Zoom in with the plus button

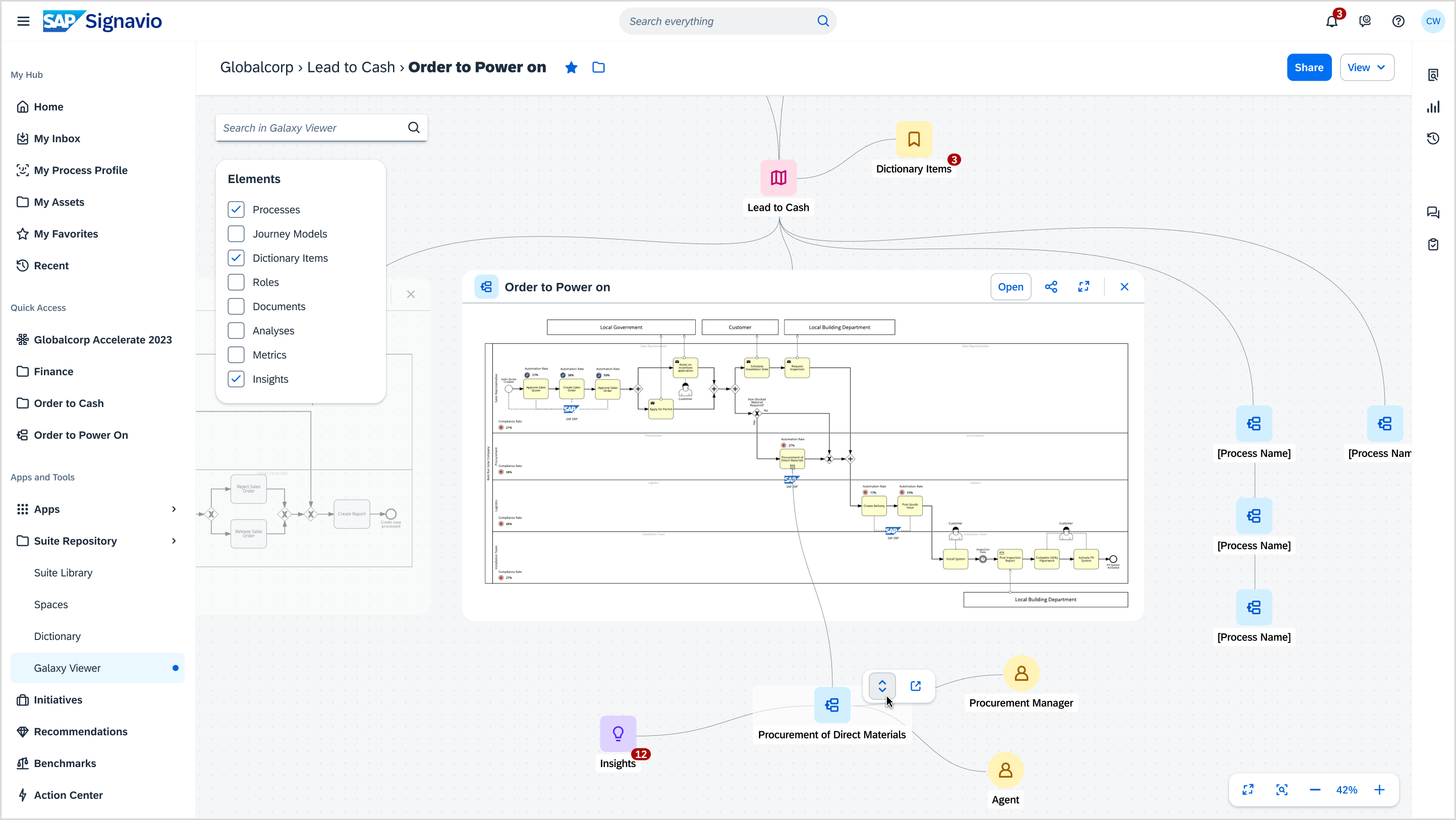1379,790
